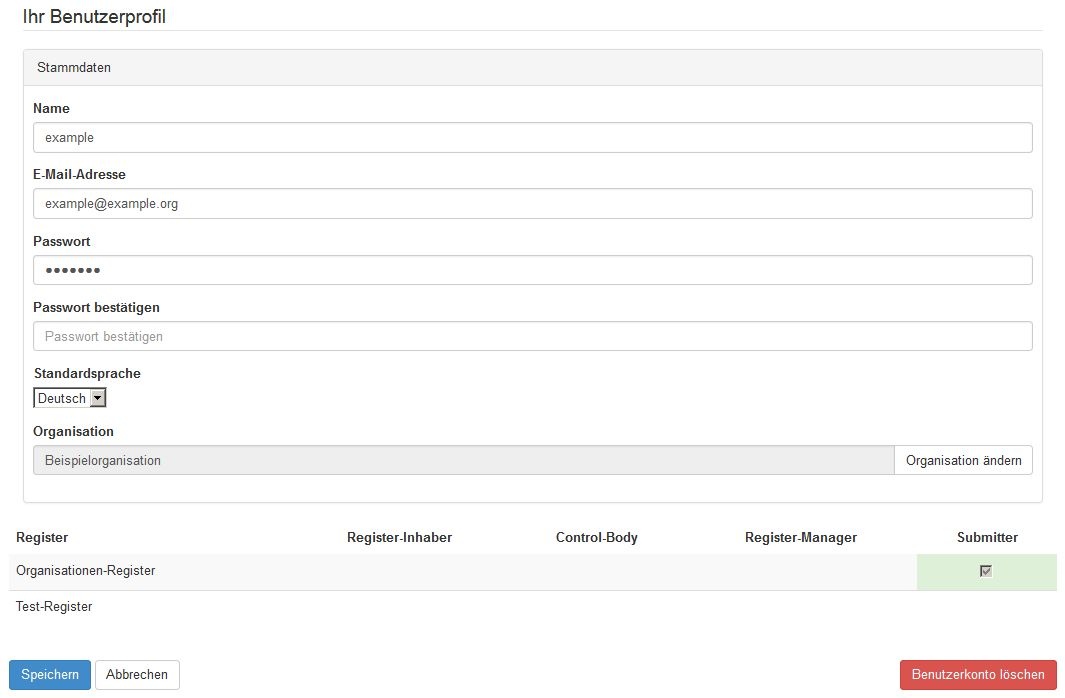Image resolution: width=1065 pixels, height=698 pixels.
Task: Click the red Benutzerkonto löschen button
Action: 977,675
